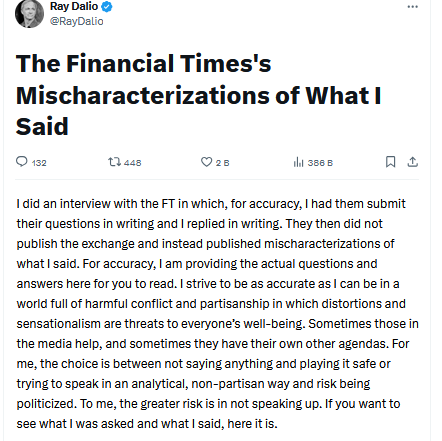Open the reply speech bubble icon
This screenshot has height=441, width=442.
[22, 162]
